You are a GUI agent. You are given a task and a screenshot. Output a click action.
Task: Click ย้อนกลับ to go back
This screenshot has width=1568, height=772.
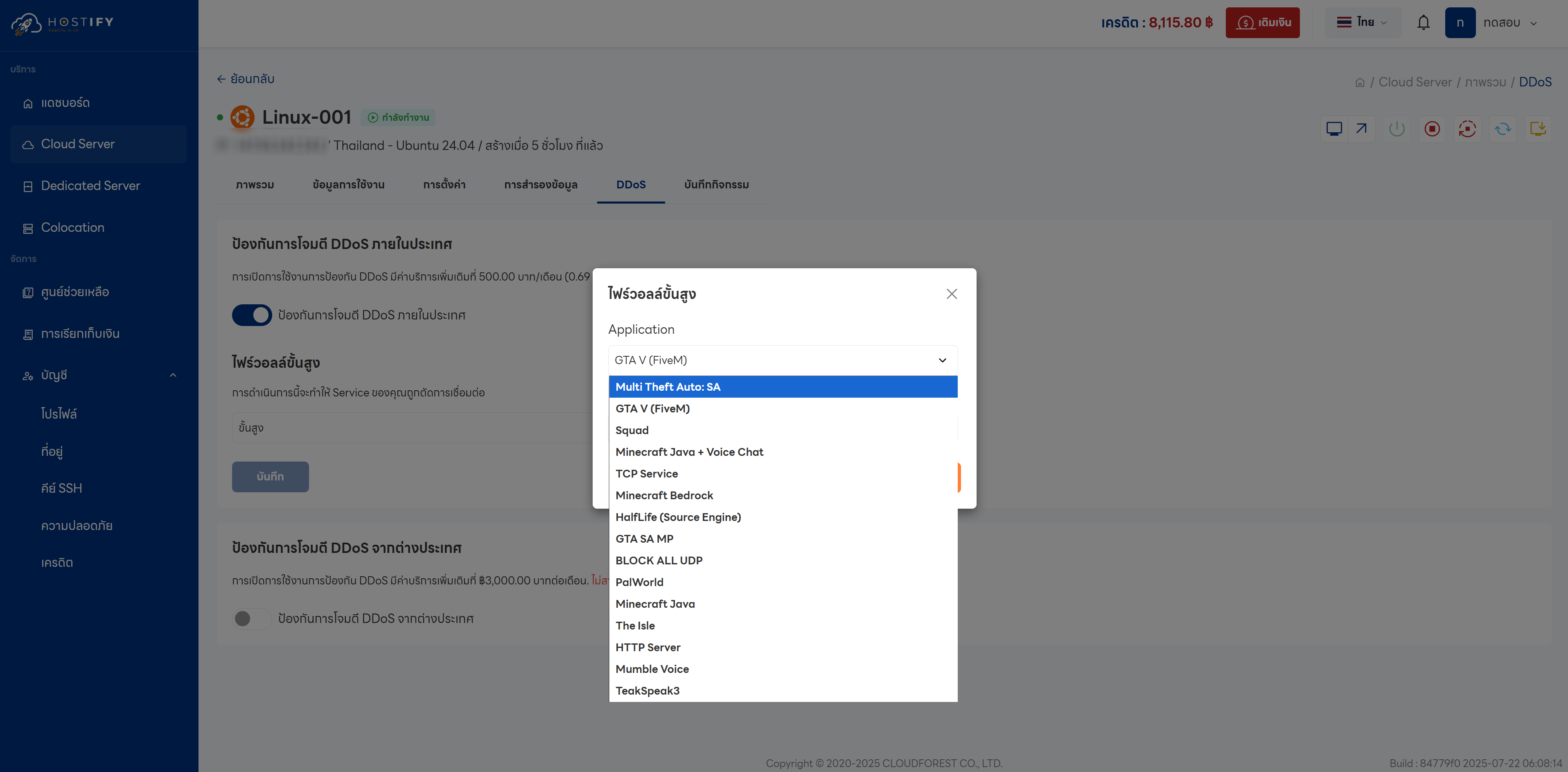pyautogui.click(x=246, y=79)
